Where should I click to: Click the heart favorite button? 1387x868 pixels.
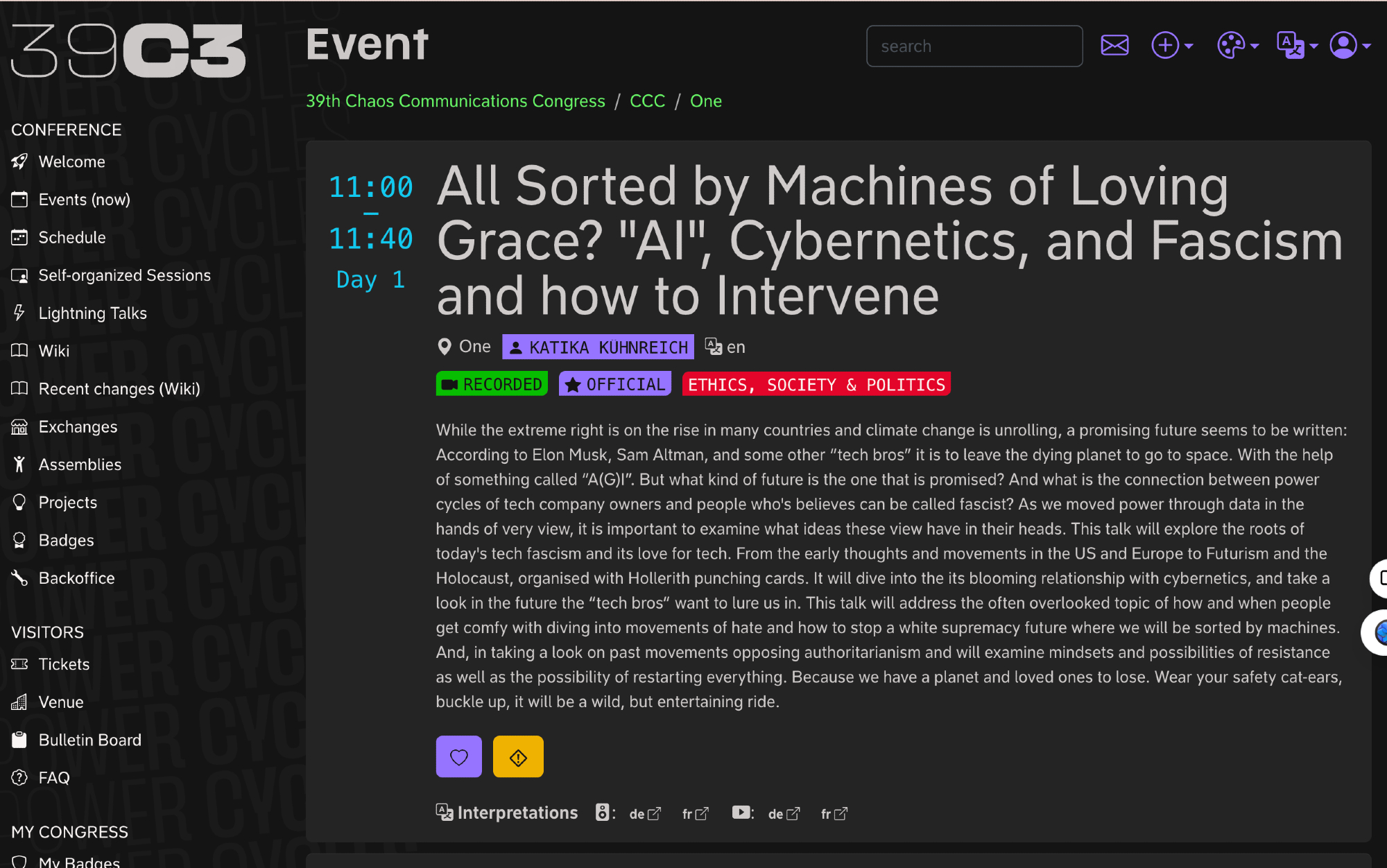pyautogui.click(x=458, y=757)
